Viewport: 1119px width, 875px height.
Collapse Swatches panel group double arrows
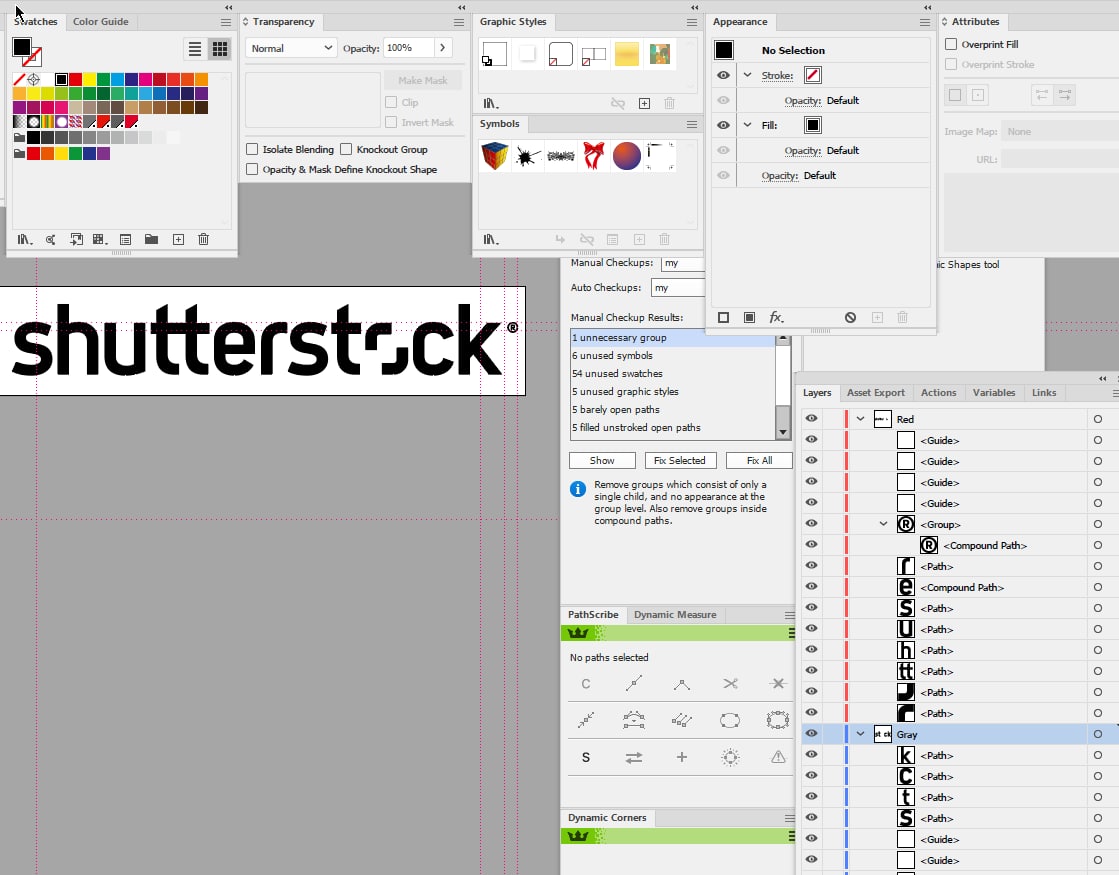pyautogui.click(x=228, y=7)
